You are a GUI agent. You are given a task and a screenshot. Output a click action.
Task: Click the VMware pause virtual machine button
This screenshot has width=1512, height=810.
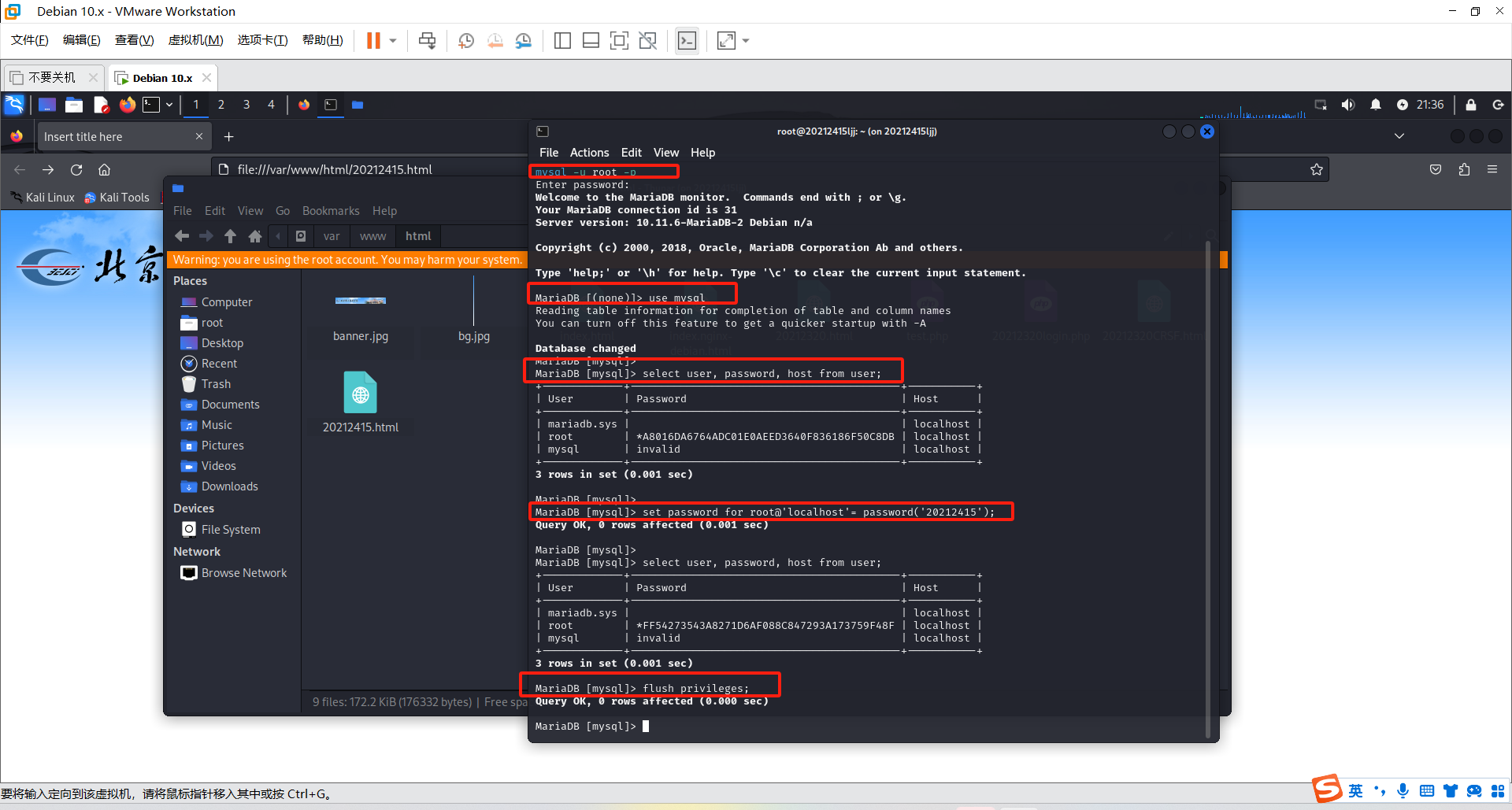tap(373, 41)
